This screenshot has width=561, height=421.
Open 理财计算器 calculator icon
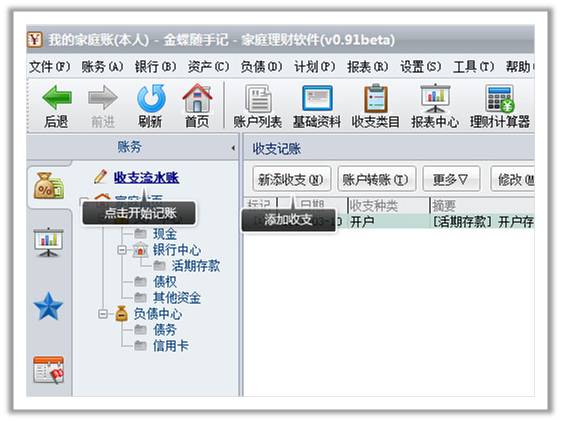[x=500, y=98]
